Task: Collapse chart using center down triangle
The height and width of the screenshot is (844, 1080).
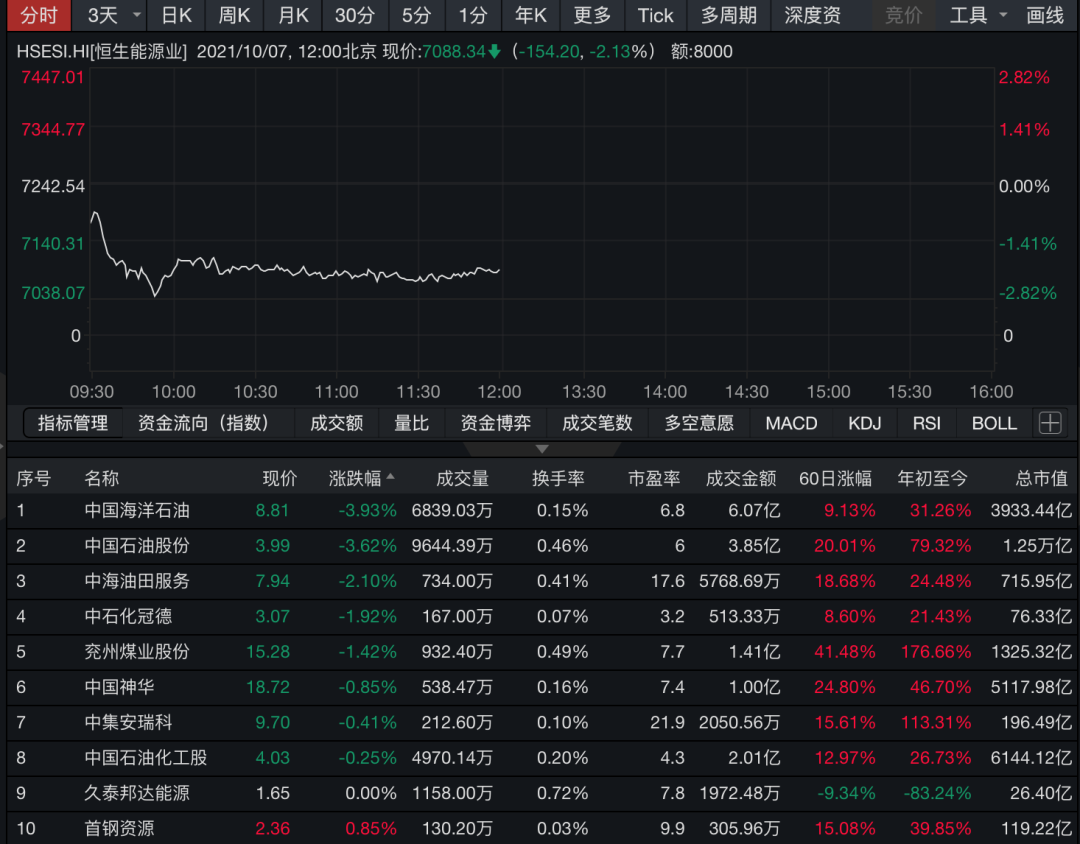Action: pyautogui.click(x=542, y=449)
